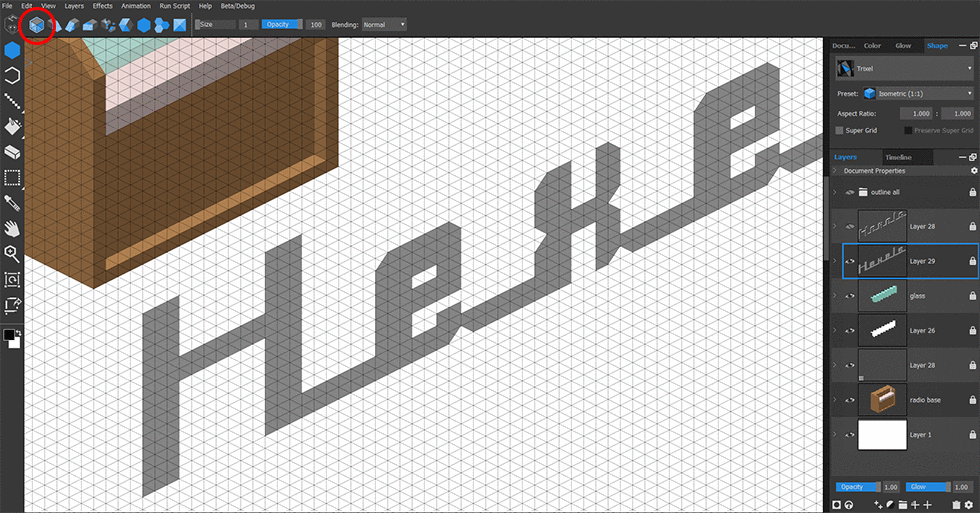Image resolution: width=980 pixels, height=513 pixels.
Task: Hide the radio base layer
Action: click(x=849, y=400)
